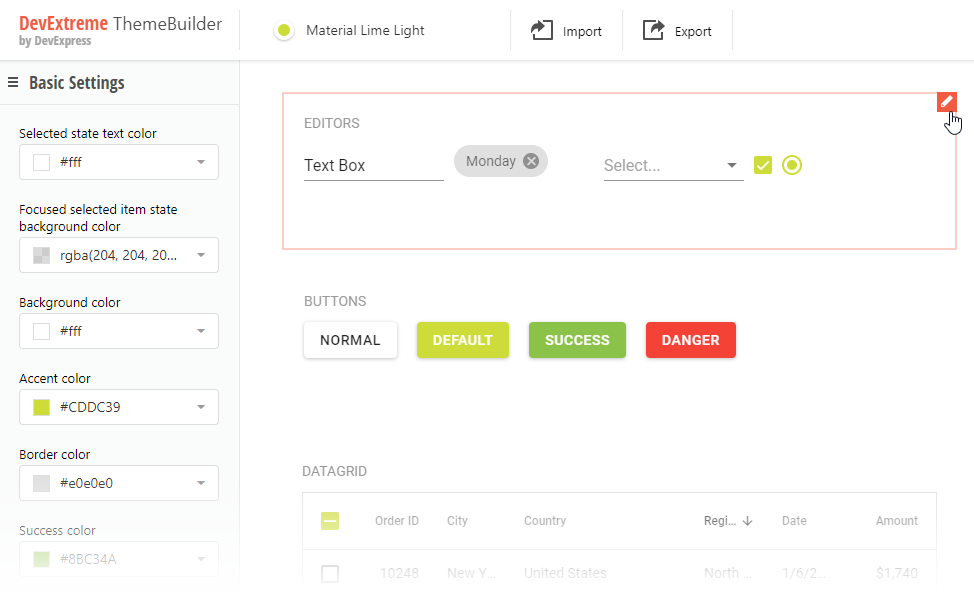The height and width of the screenshot is (592, 974).
Task: Click the City column header
Action: [457, 521]
